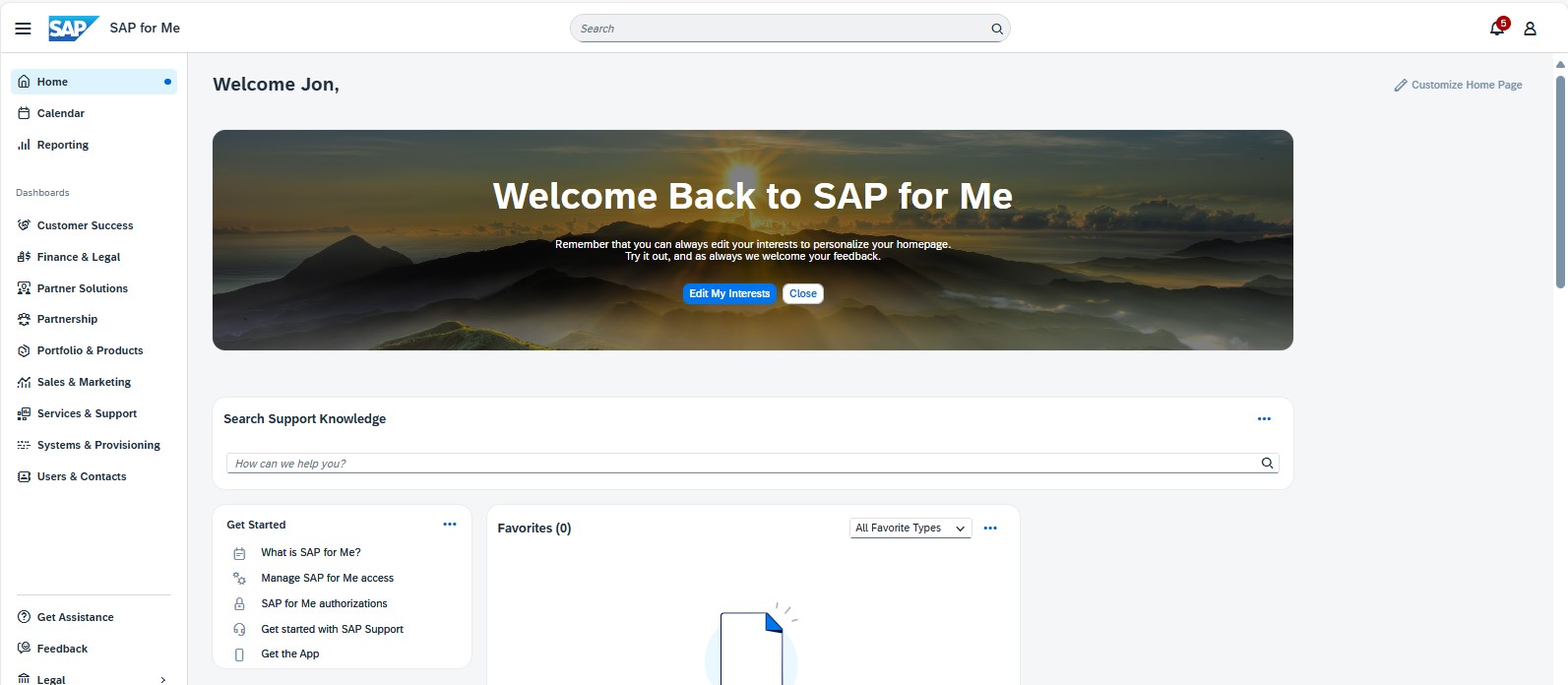Open the Finance & Legal dashboard

click(79, 257)
